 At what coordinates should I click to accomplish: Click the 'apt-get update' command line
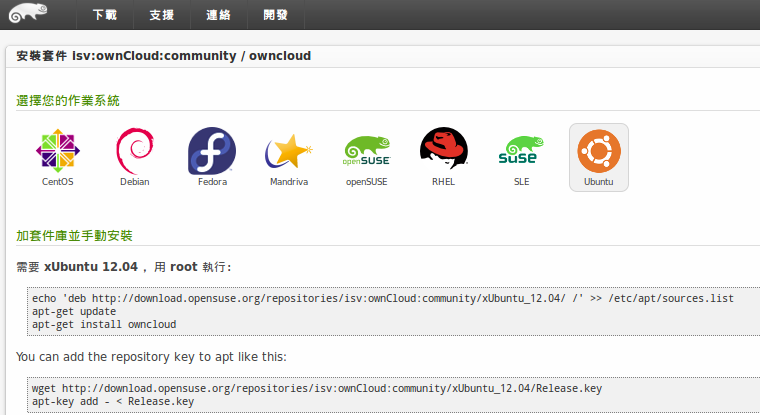coord(74,311)
